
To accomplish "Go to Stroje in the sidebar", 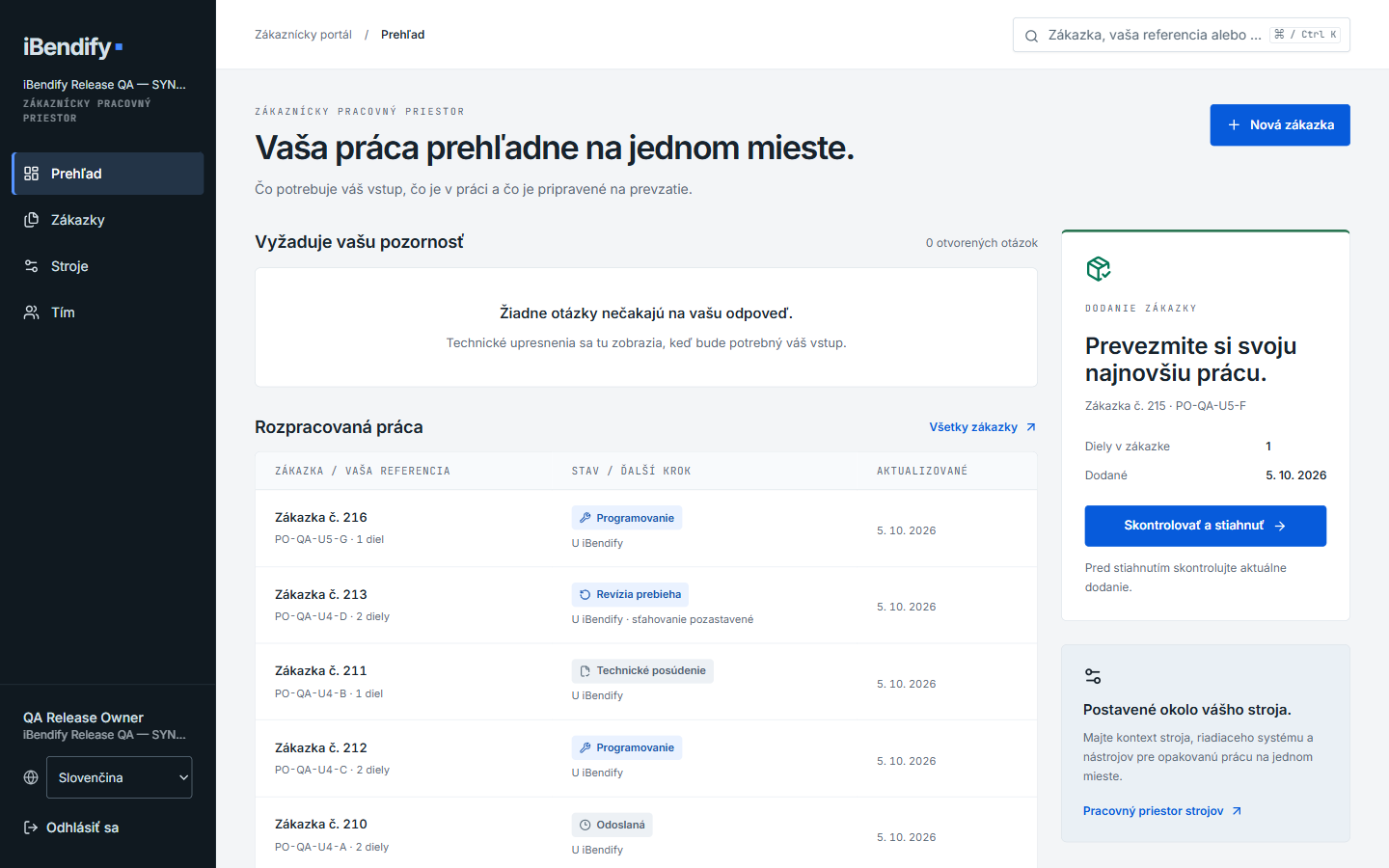I will 108,266.
